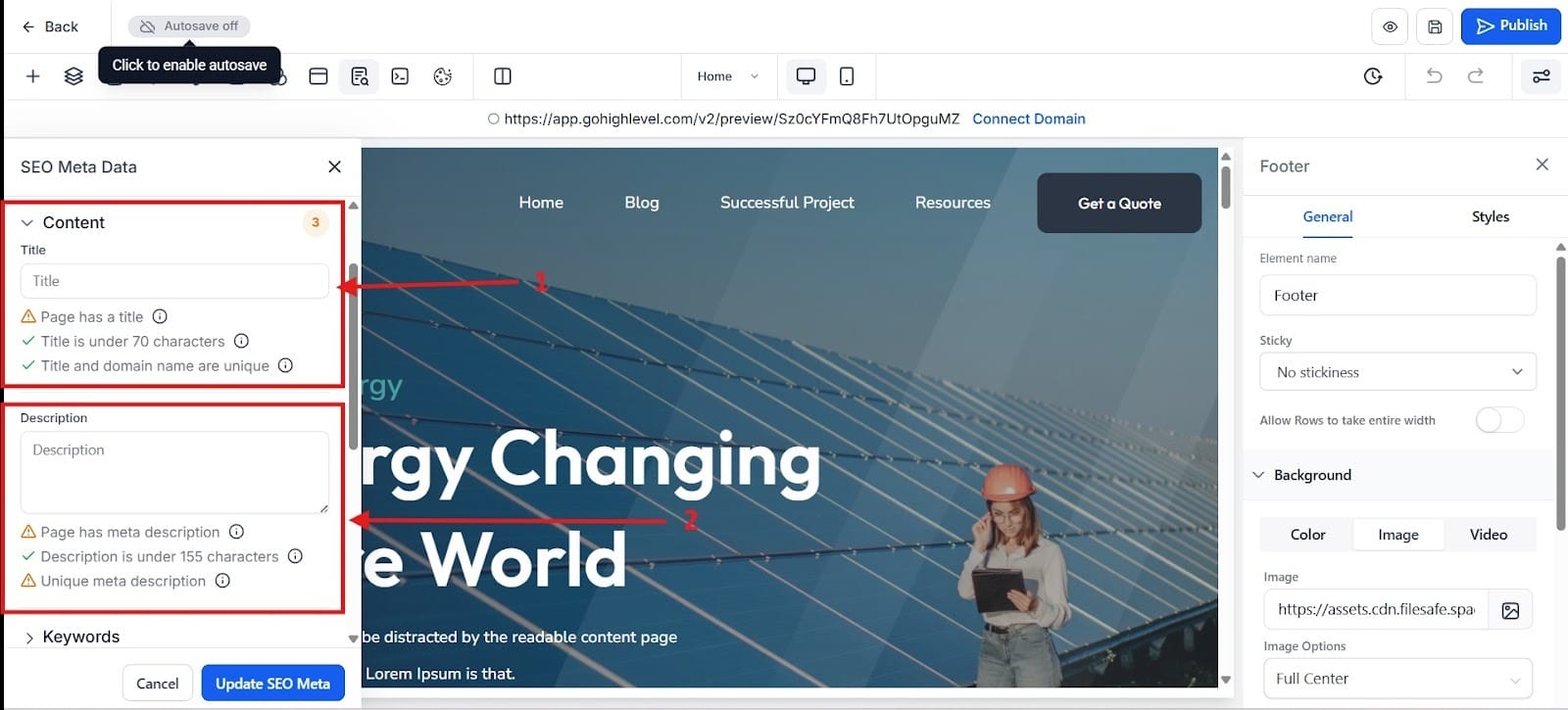Click the SEO meta data toolbar icon

pos(360,76)
